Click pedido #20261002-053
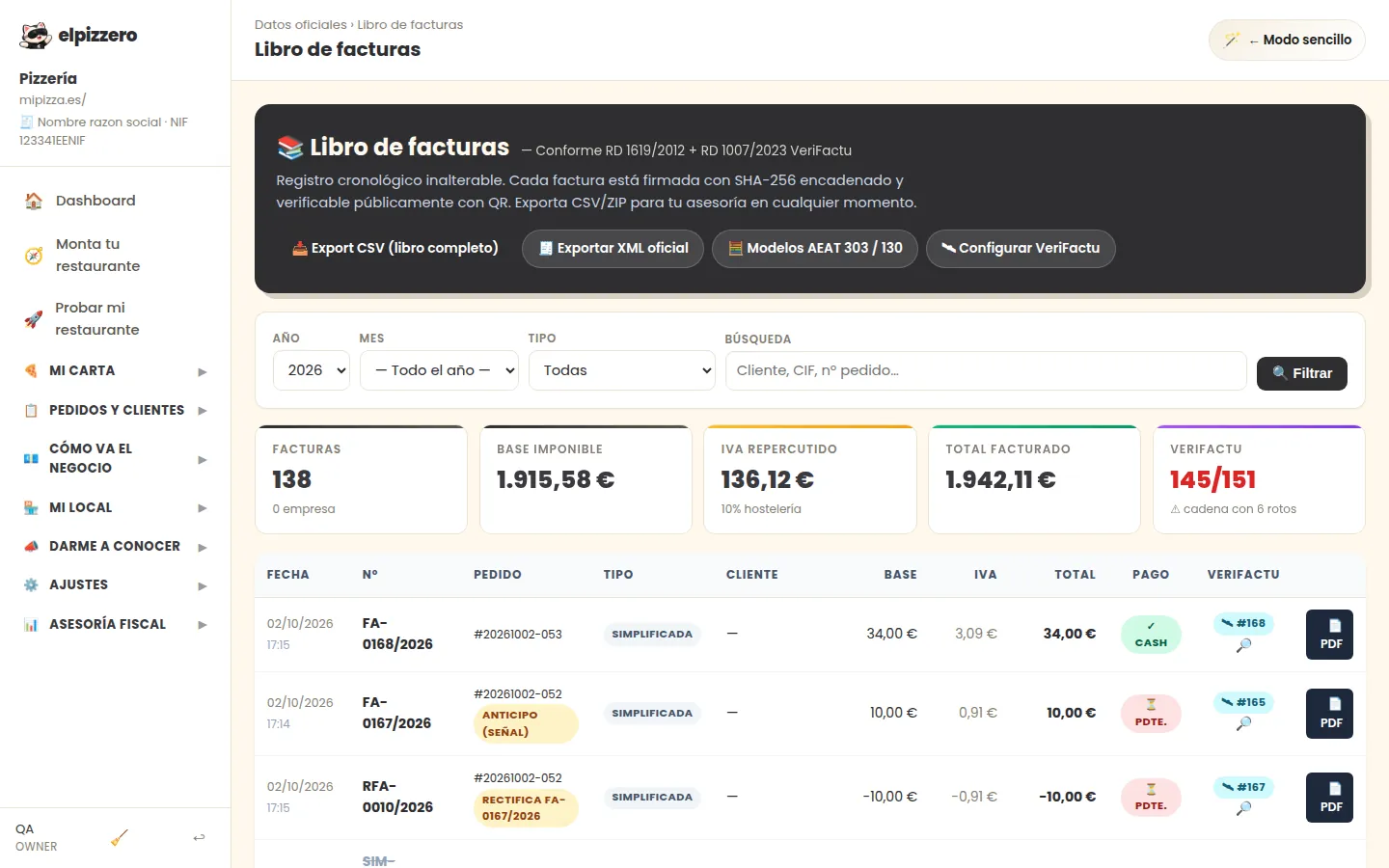The width and height of the screenshot is (1389, 868). pyautogui.click(x=518, y=635)
